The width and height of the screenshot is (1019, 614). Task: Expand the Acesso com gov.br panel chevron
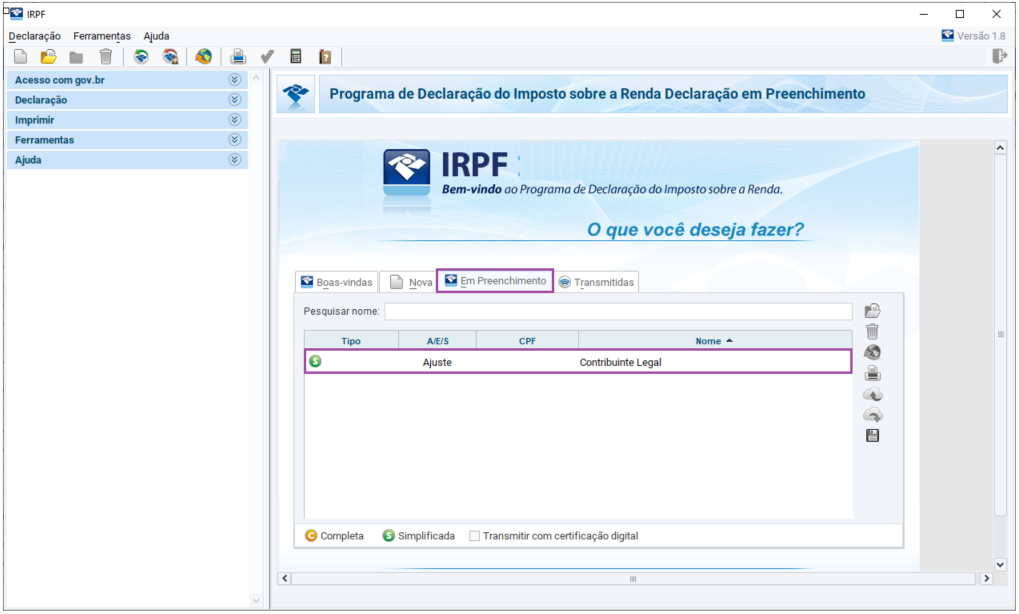(235, 79)
